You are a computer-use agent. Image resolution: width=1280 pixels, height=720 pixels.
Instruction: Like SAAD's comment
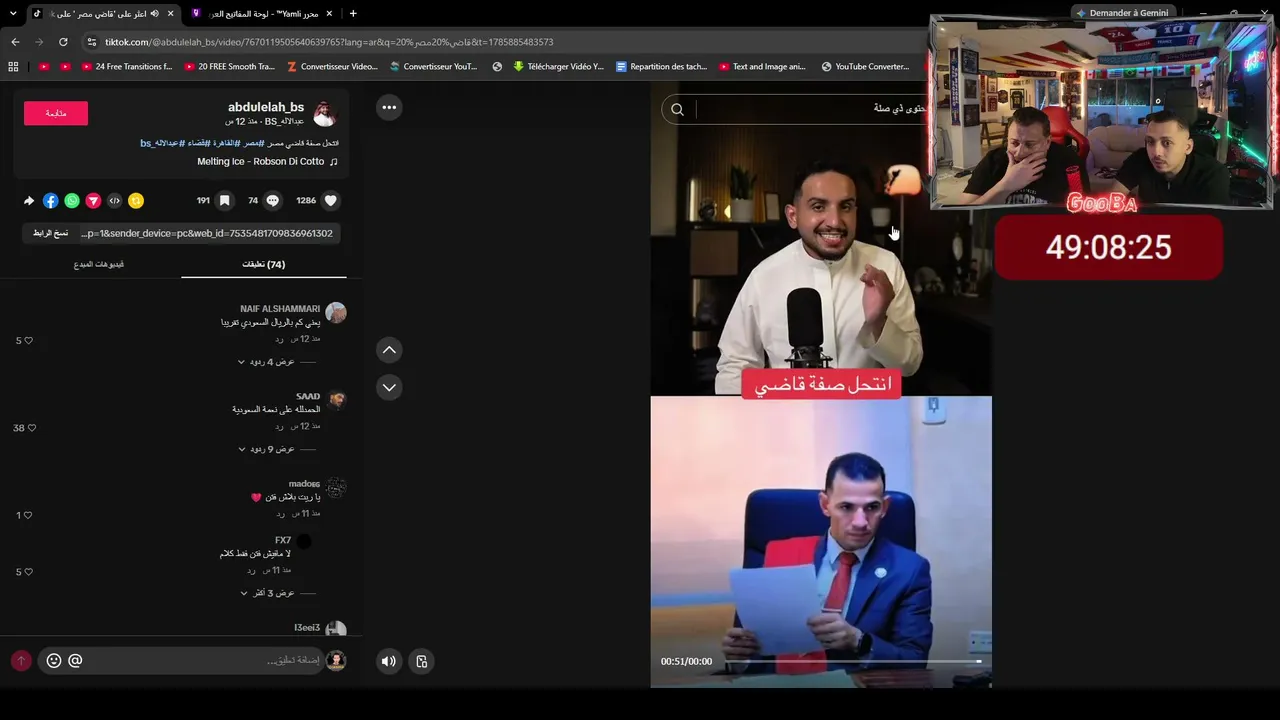point(31,428)
